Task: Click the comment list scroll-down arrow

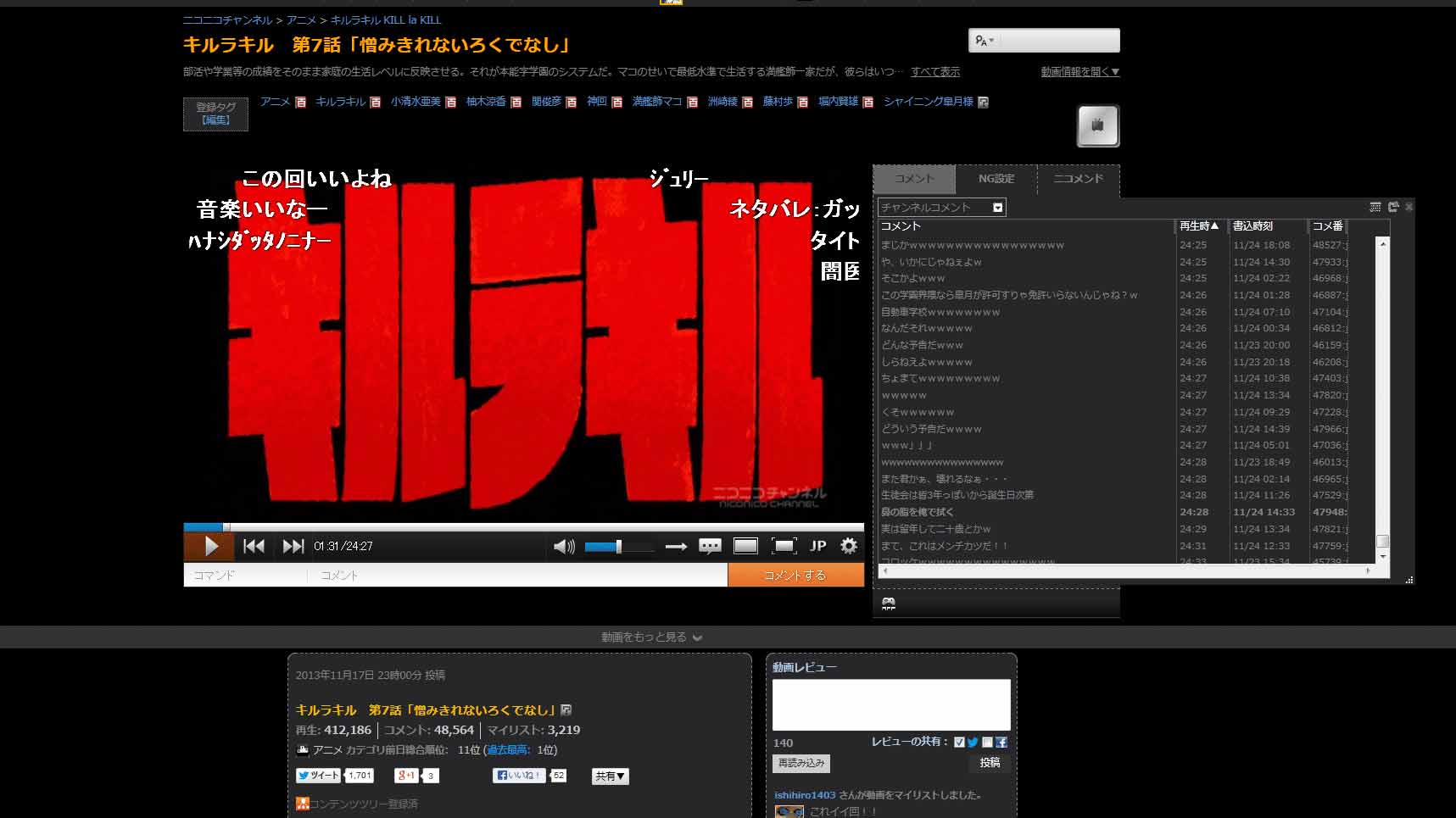Action: 1383,556
